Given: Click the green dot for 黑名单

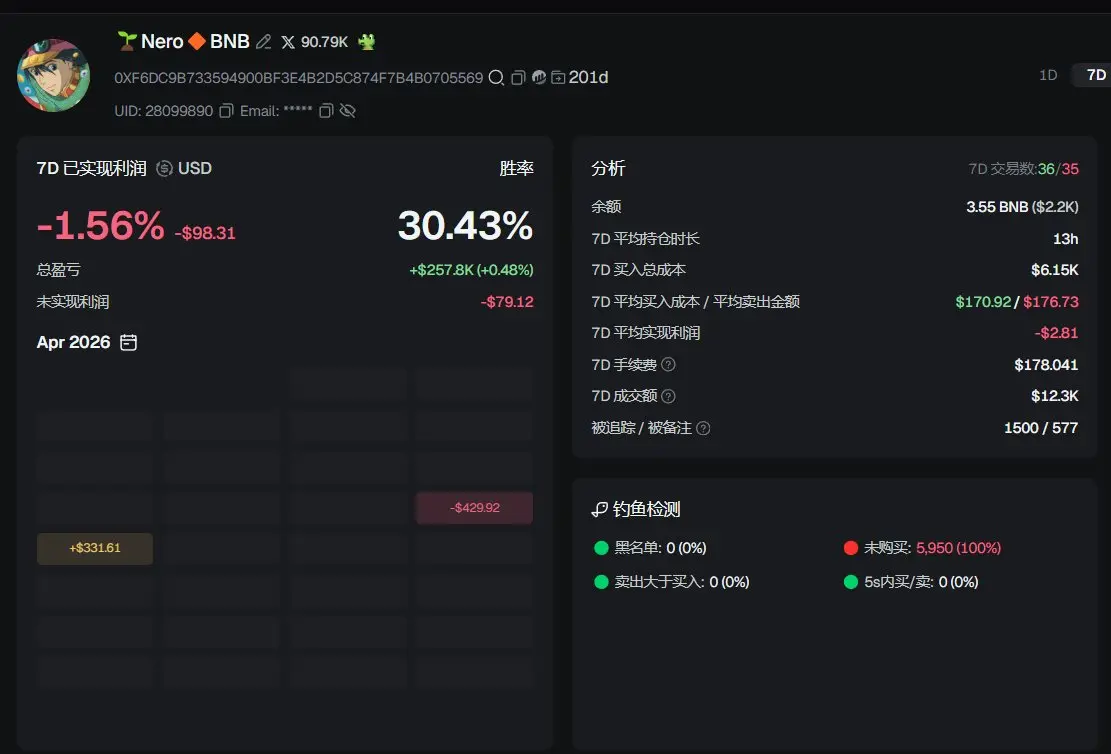Looking at the screenshot, I should (x=602, y=548).
